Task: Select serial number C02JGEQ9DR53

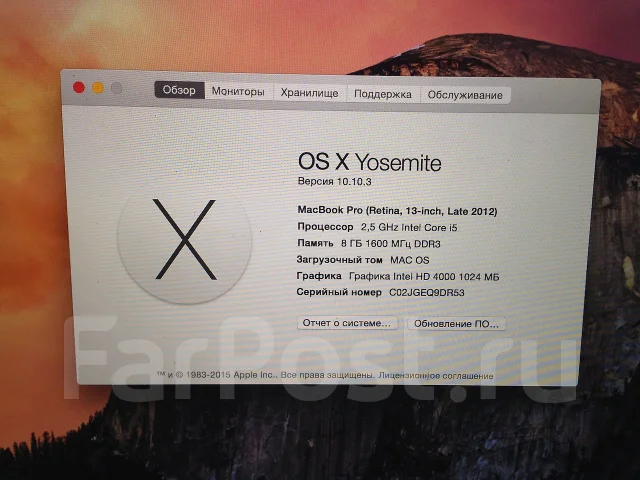Action: point(427,292)
